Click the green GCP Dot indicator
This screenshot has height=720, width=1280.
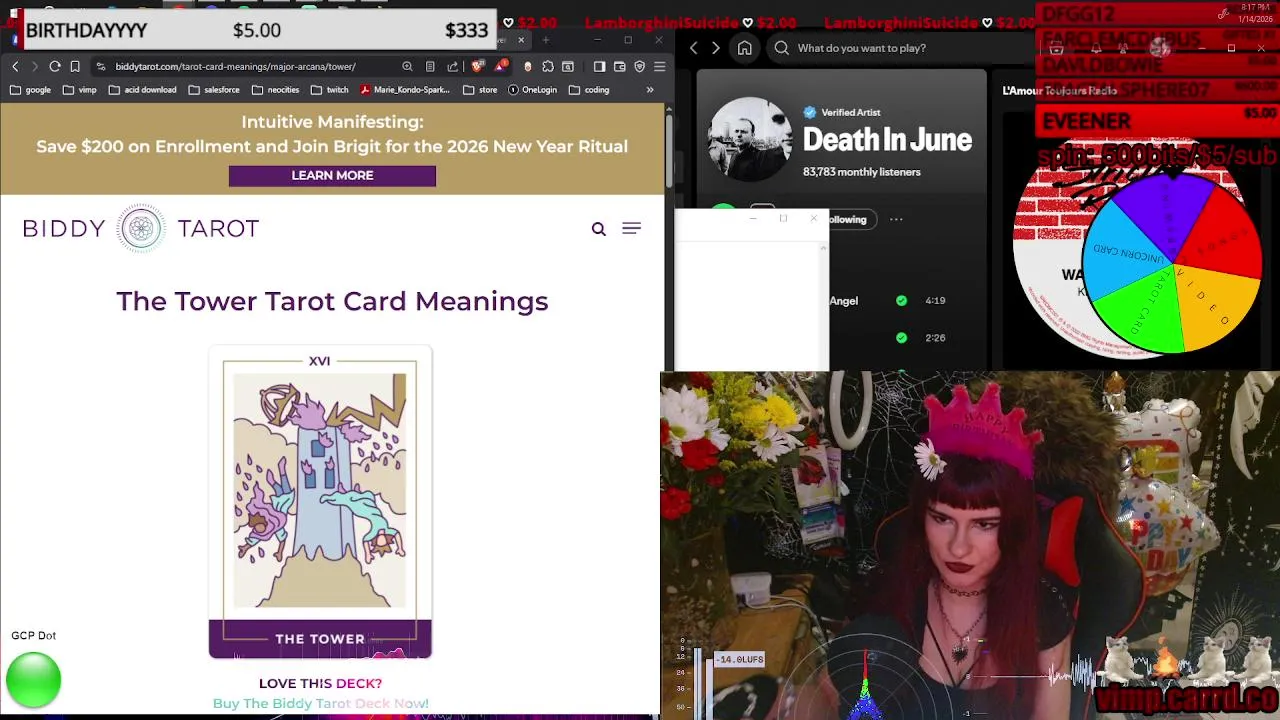[x=33, y=680]
